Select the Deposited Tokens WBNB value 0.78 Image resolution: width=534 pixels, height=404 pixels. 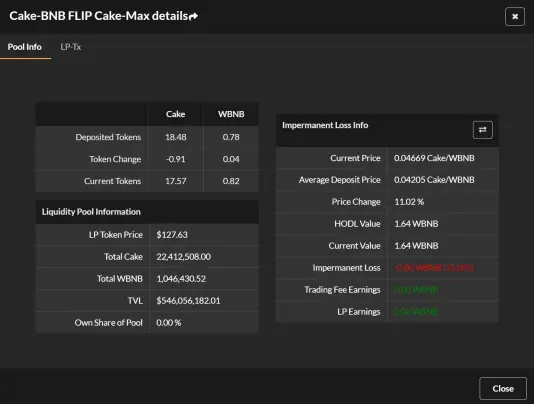(231, 137)
